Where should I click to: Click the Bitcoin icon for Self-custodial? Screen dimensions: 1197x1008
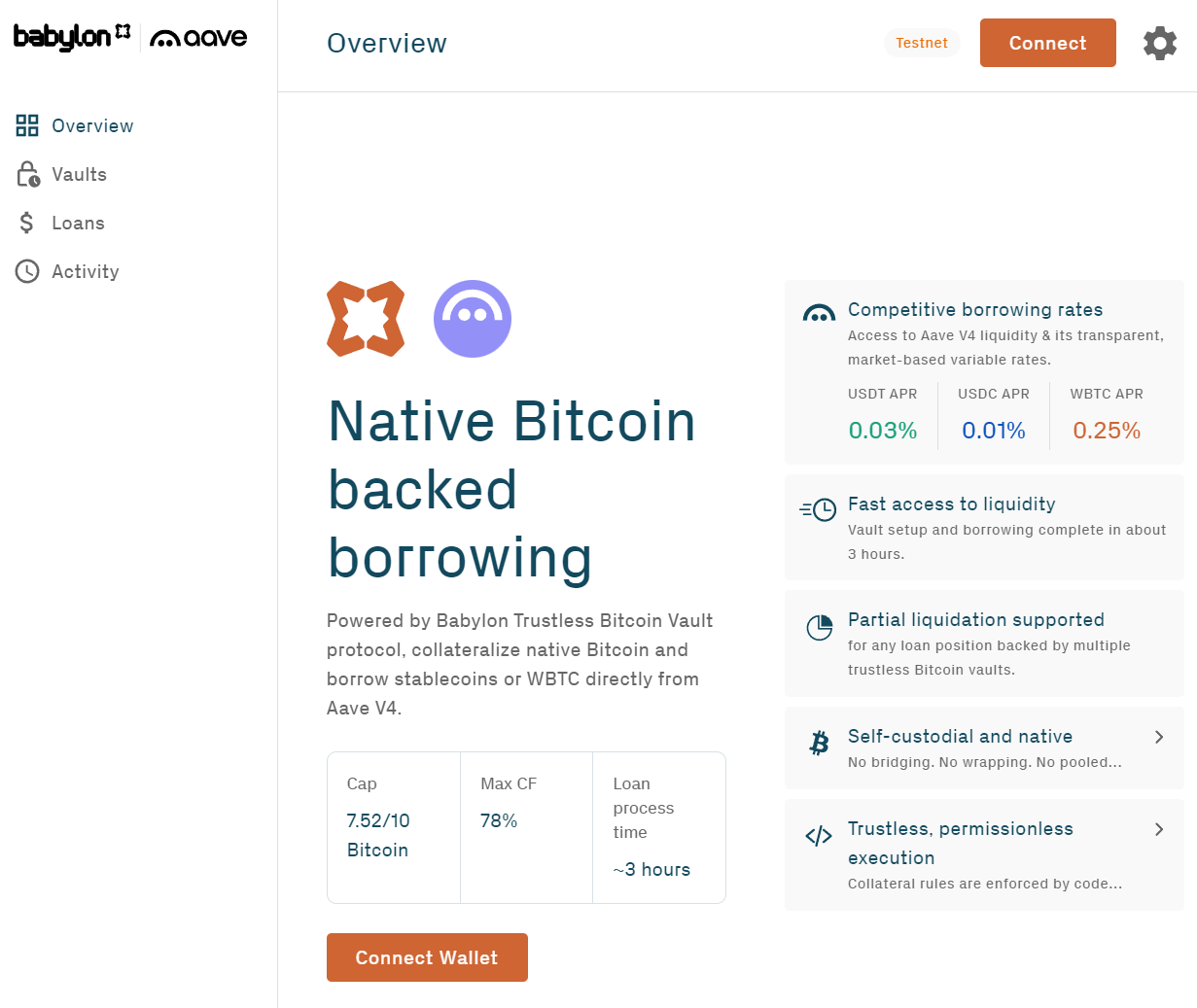pyautogui.click(x=820, y=744)
